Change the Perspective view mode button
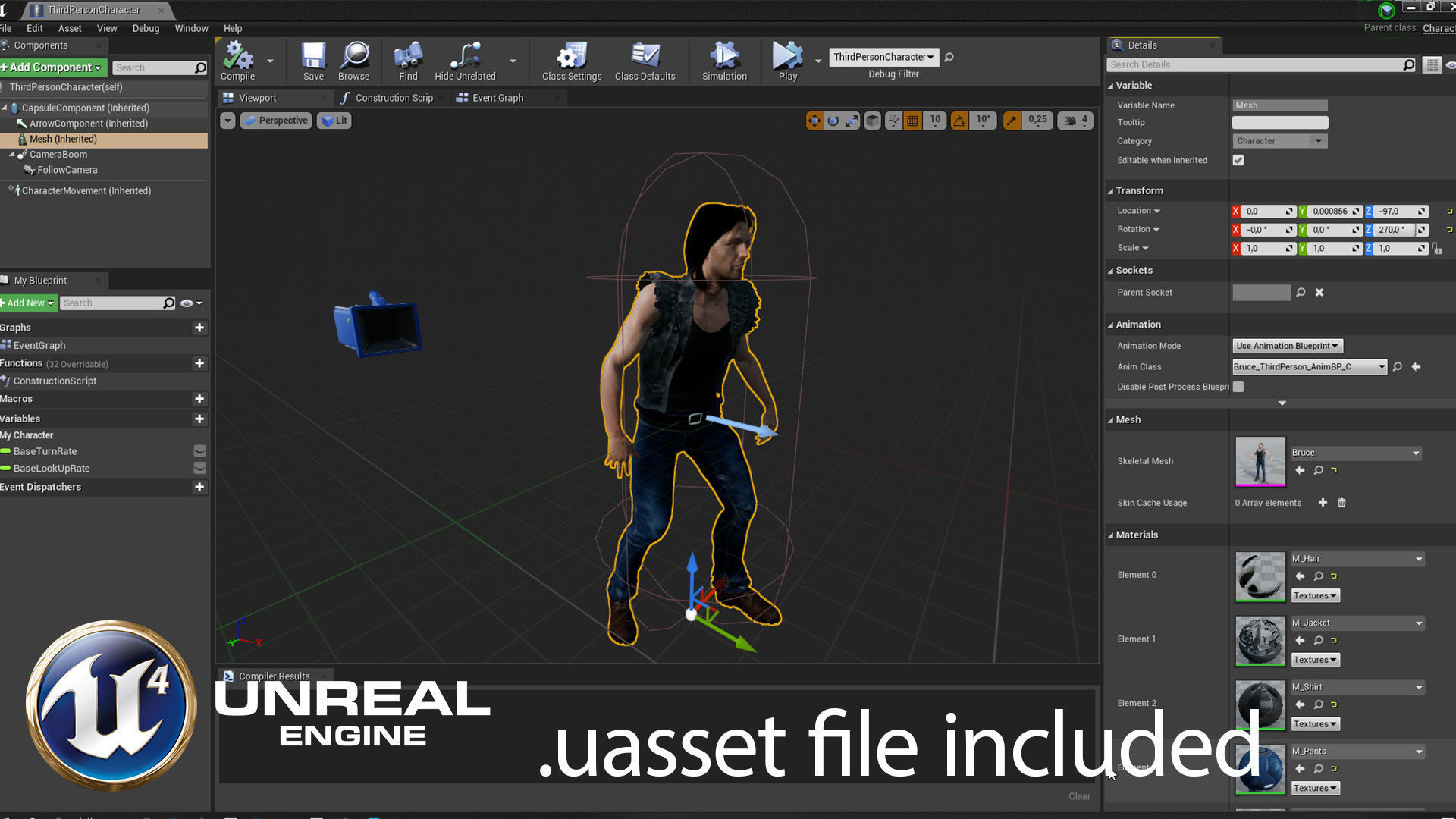 tap(276, 121)
